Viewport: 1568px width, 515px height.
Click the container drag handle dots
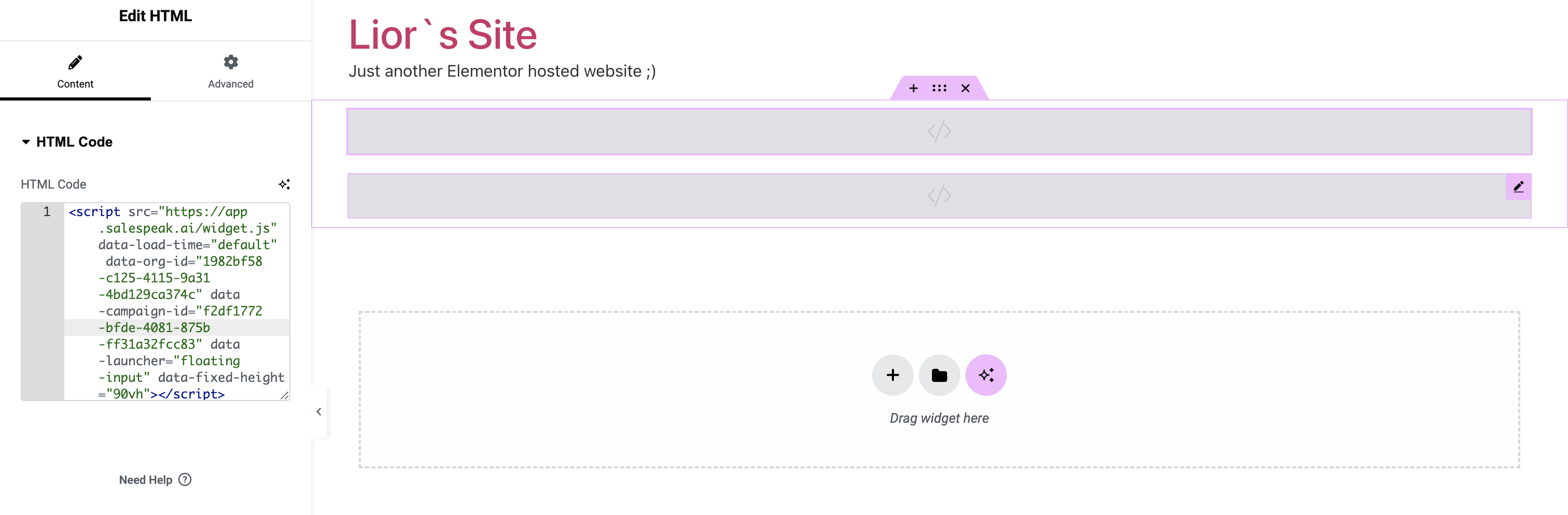pyautogui.click(x=939, y=88)
